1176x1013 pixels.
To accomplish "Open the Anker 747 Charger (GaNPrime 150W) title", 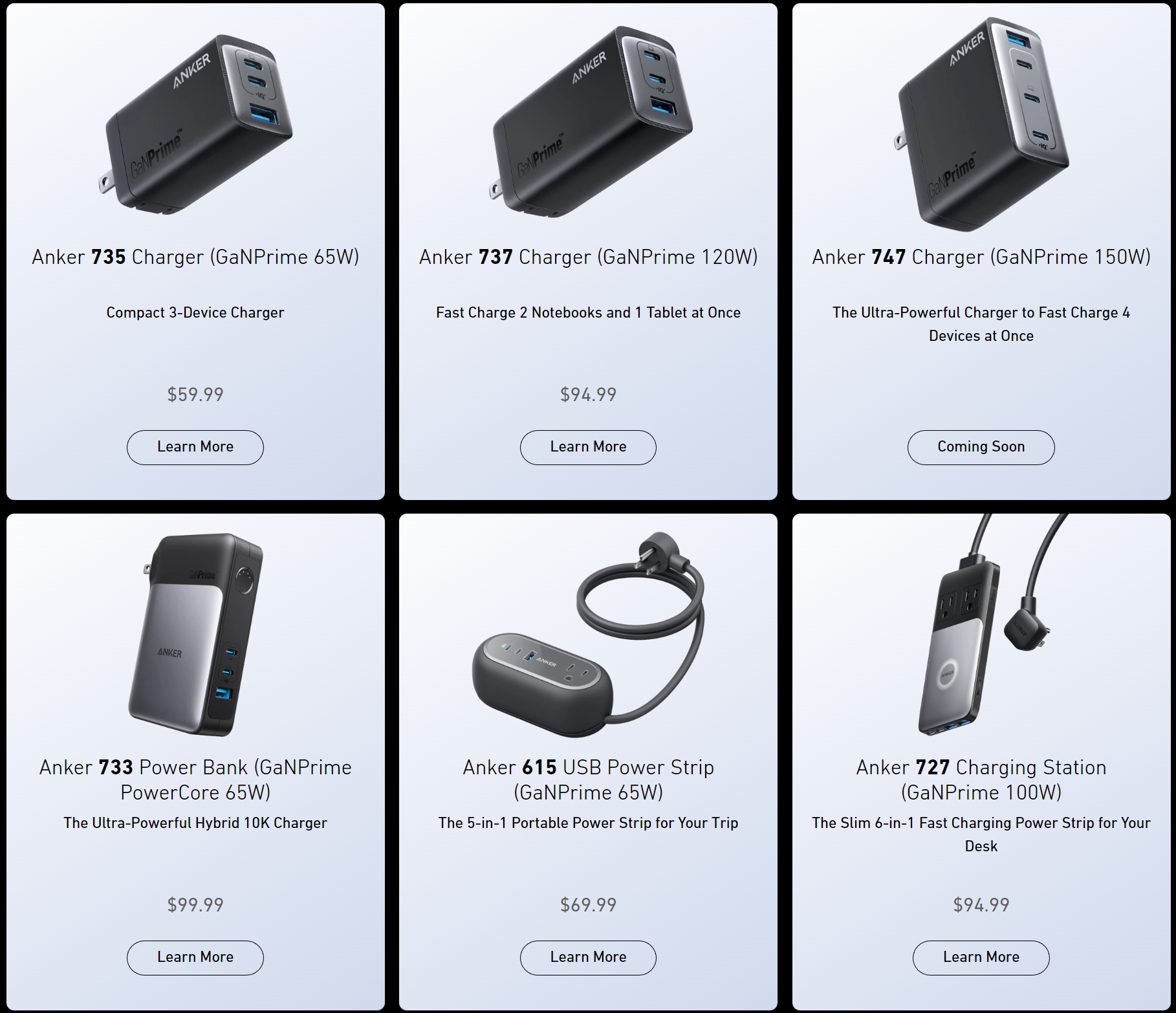I will click(981, 257).
